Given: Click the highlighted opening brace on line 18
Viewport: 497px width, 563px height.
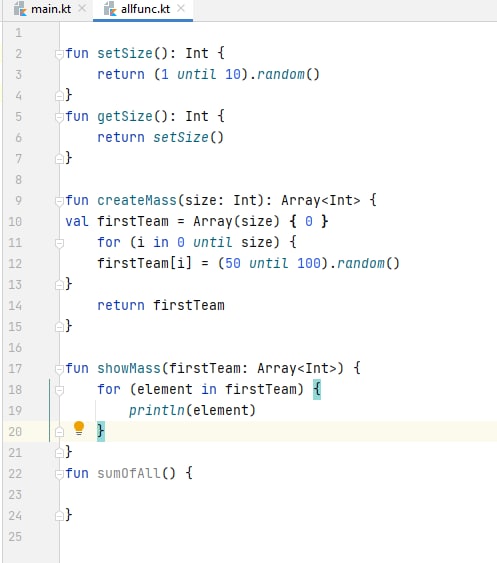Looking at the screenshot, I should (317, 390).
